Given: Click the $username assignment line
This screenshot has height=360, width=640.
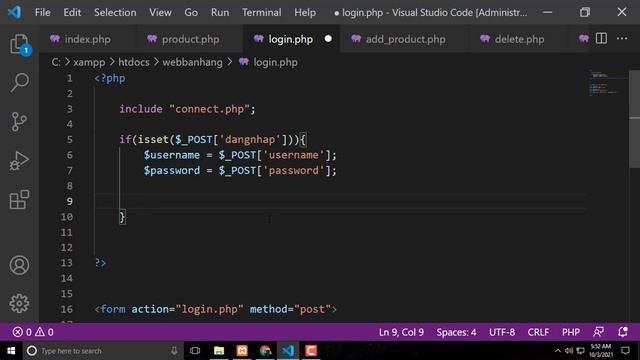Looking at the screenshot, I should coord(240,155).
